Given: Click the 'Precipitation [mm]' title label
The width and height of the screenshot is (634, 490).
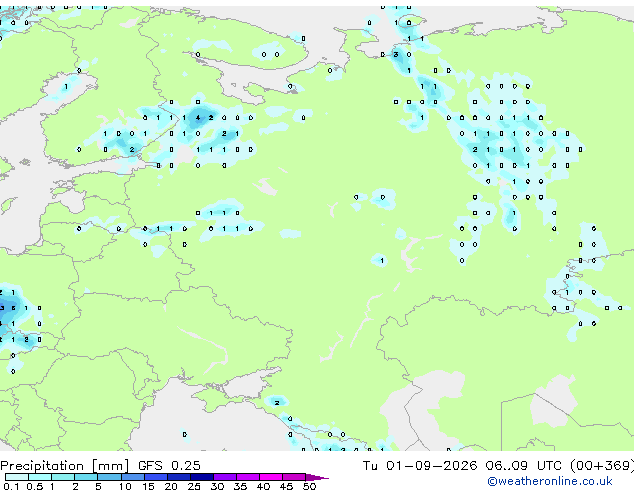Looking at the screenshot, I should 65,466.
